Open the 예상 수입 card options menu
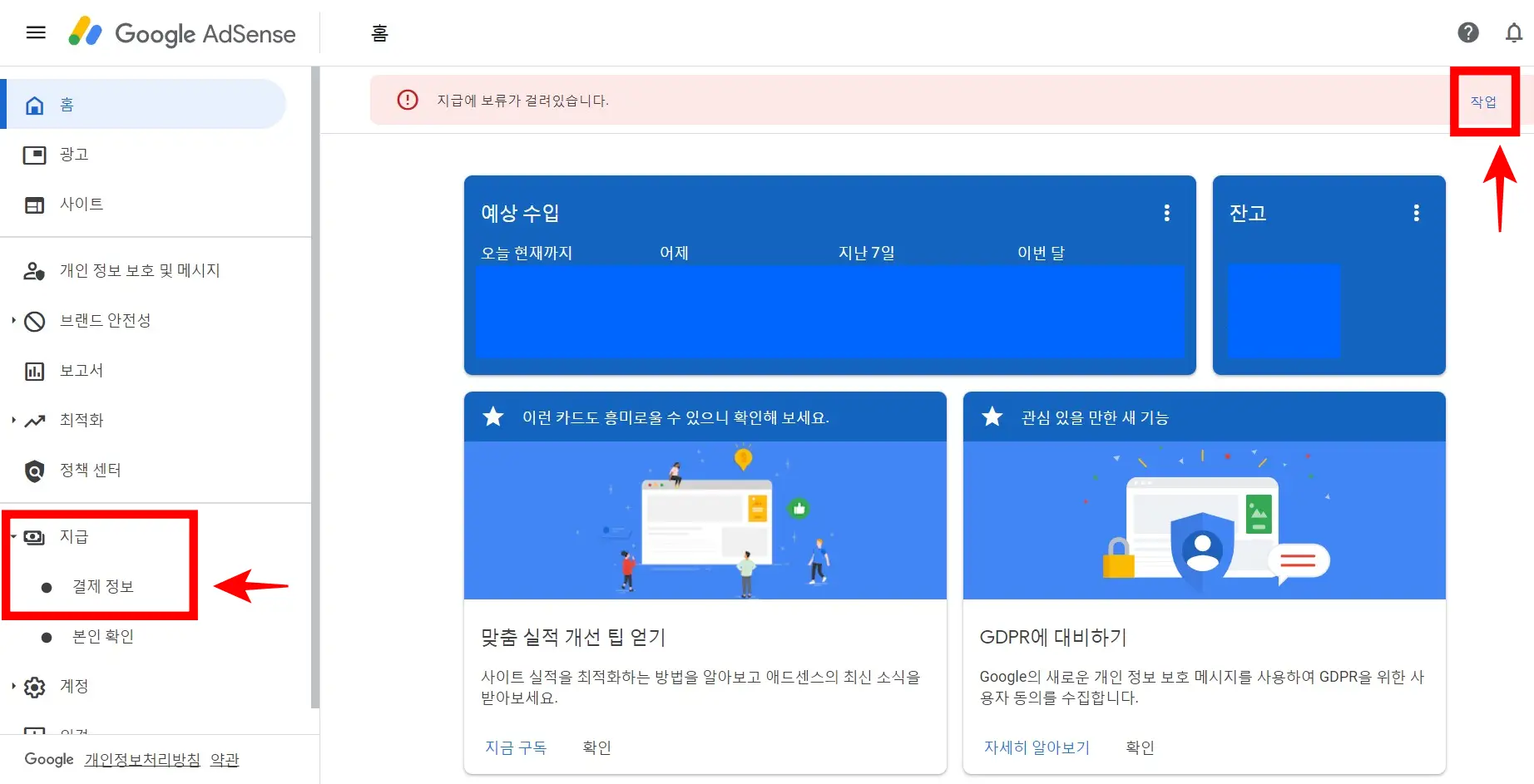 coord(1166,213)
